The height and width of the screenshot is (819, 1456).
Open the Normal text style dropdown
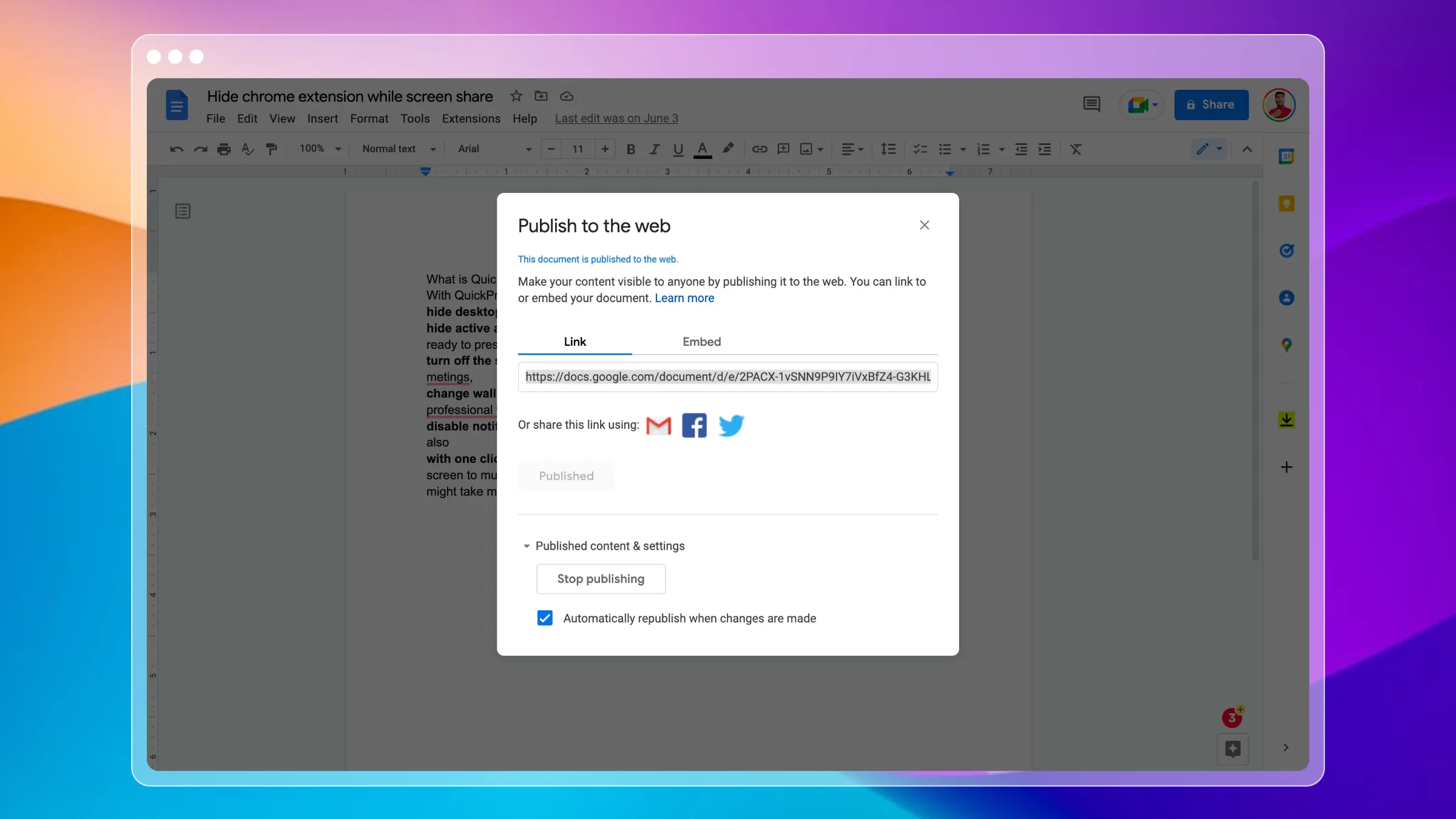coord(399,149)
